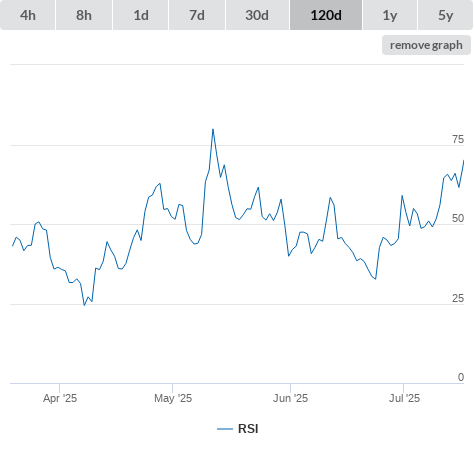
Task: Click the RSI peak above 75 in May
Action: coord(213,130)
